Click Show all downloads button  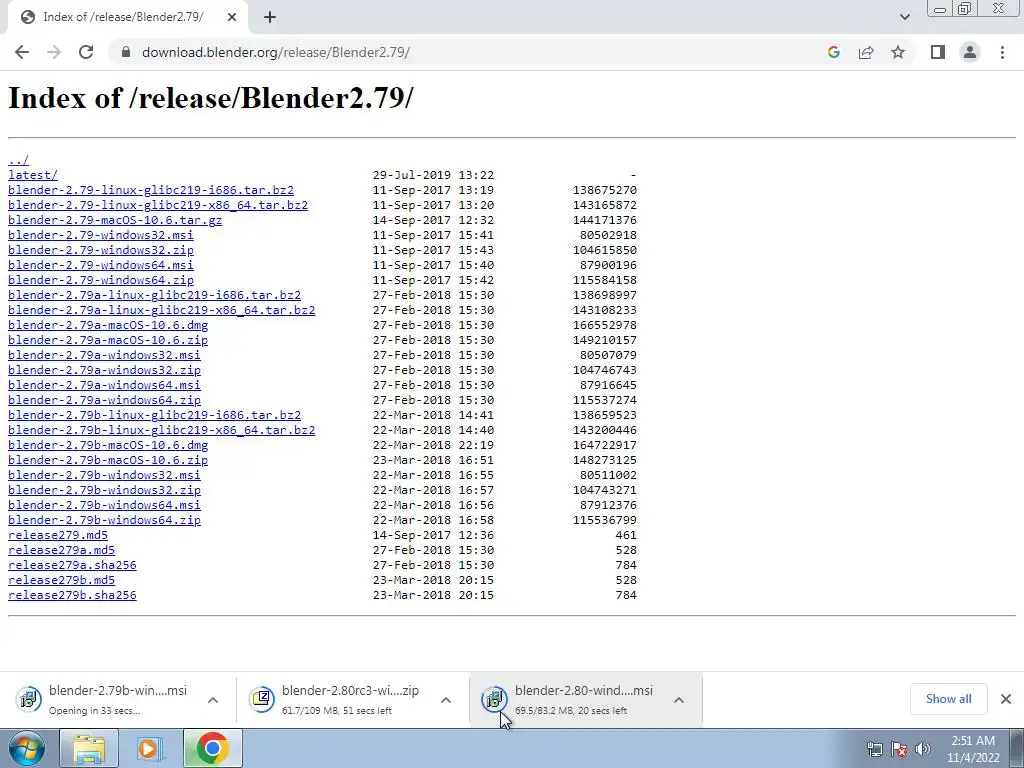(948, 699)
